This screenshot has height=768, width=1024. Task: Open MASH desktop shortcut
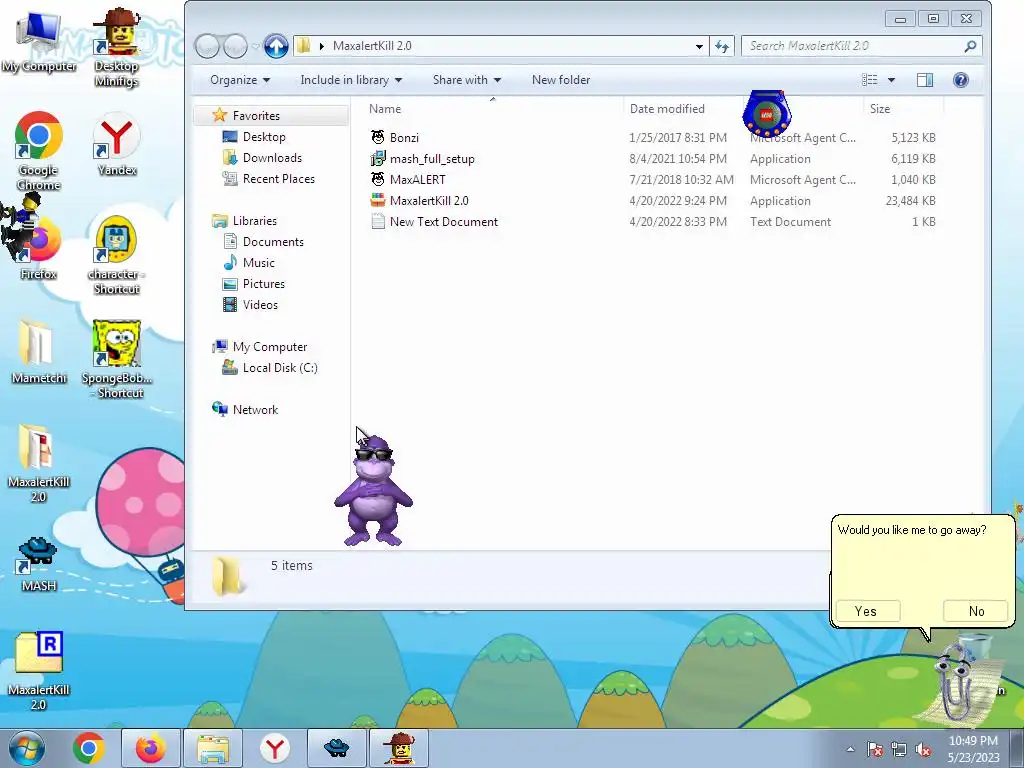pos(39,564)
